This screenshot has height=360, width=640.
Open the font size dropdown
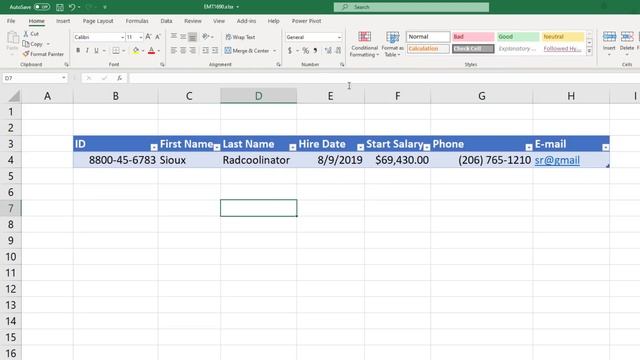141,37
